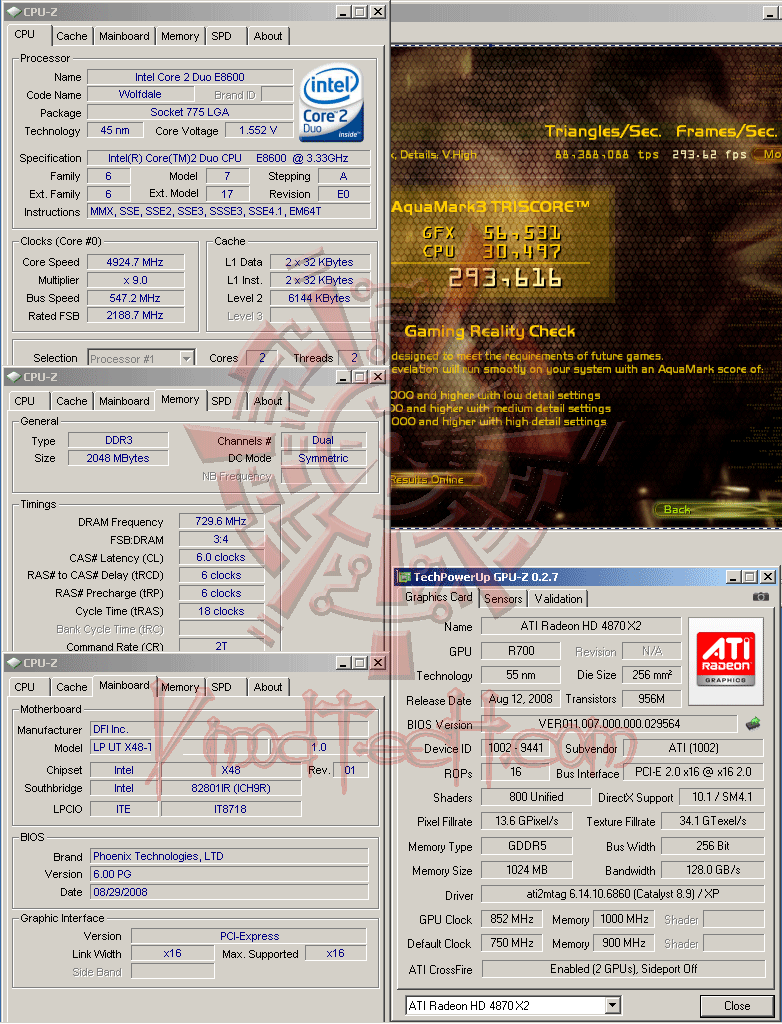Open the Processor #1 selection dropdown
Screen dimensions: 782x1024
pyautogui.click(x=187, y=358)
